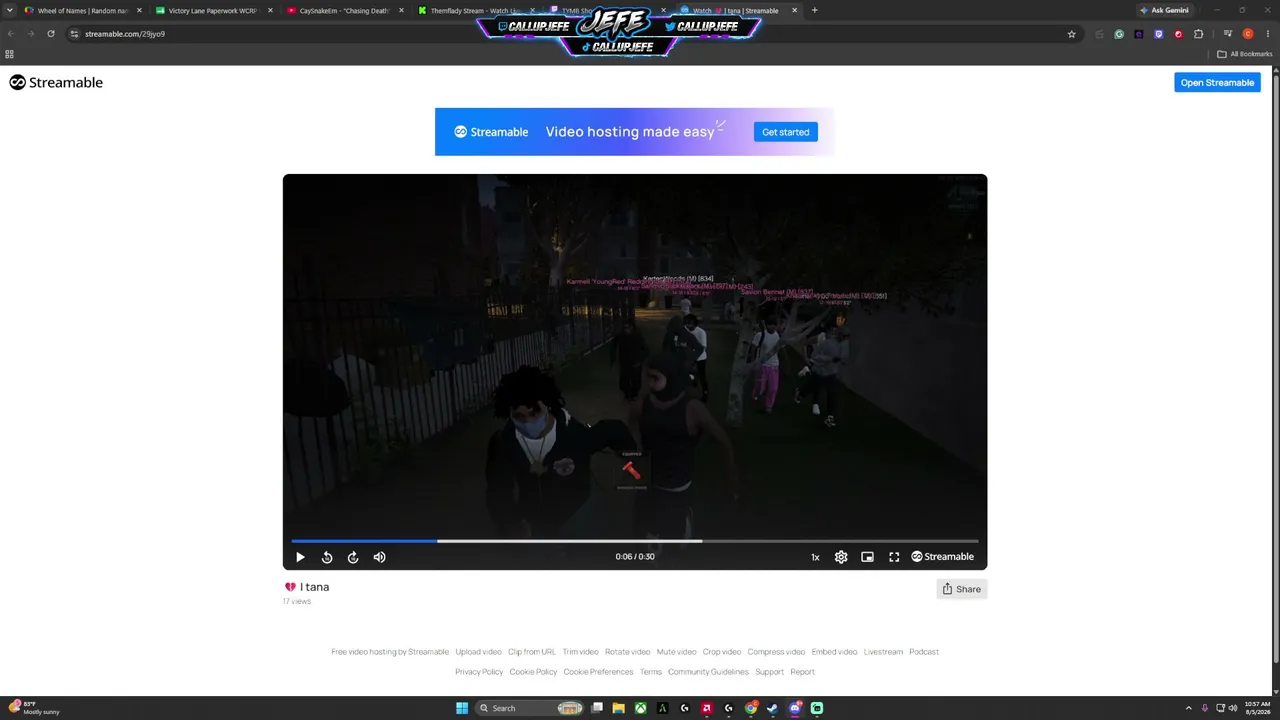The width and height of the screenshot is (1280, 720).
Task: Show hidden system tray icons
Action: (x=1189, y=708)
